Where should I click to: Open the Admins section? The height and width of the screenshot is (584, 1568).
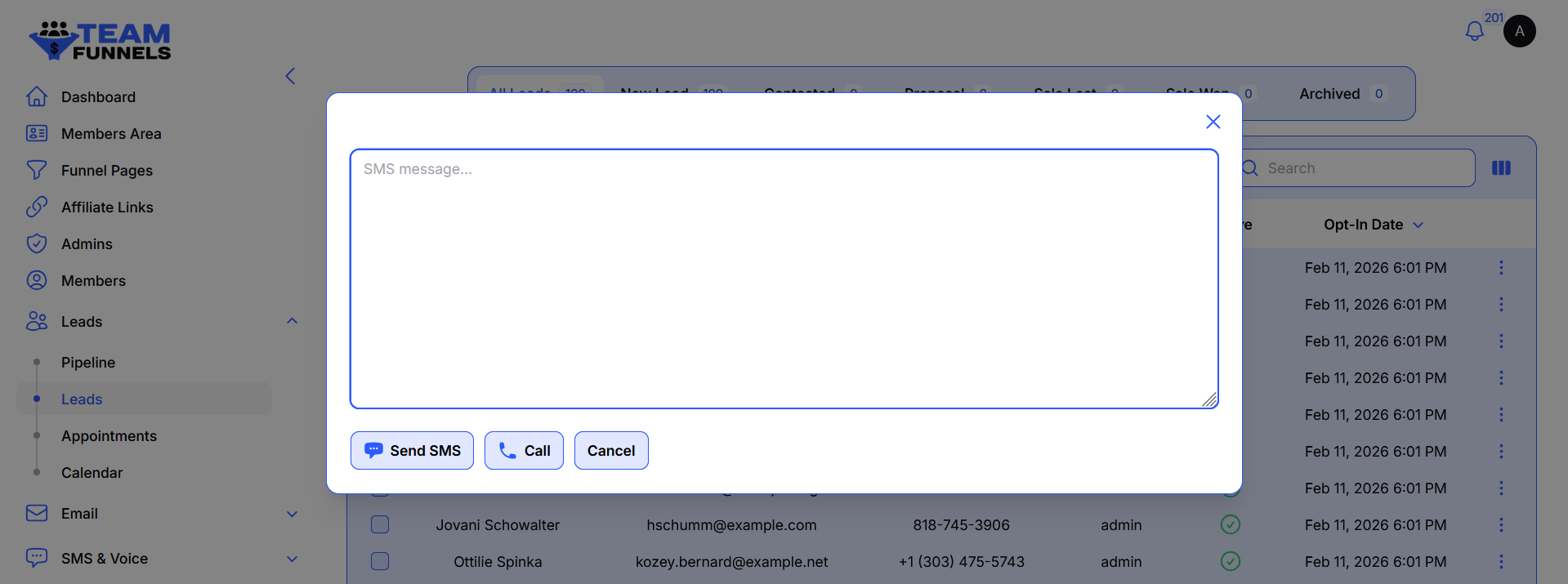pyautogui.click(x=87, y=244)
